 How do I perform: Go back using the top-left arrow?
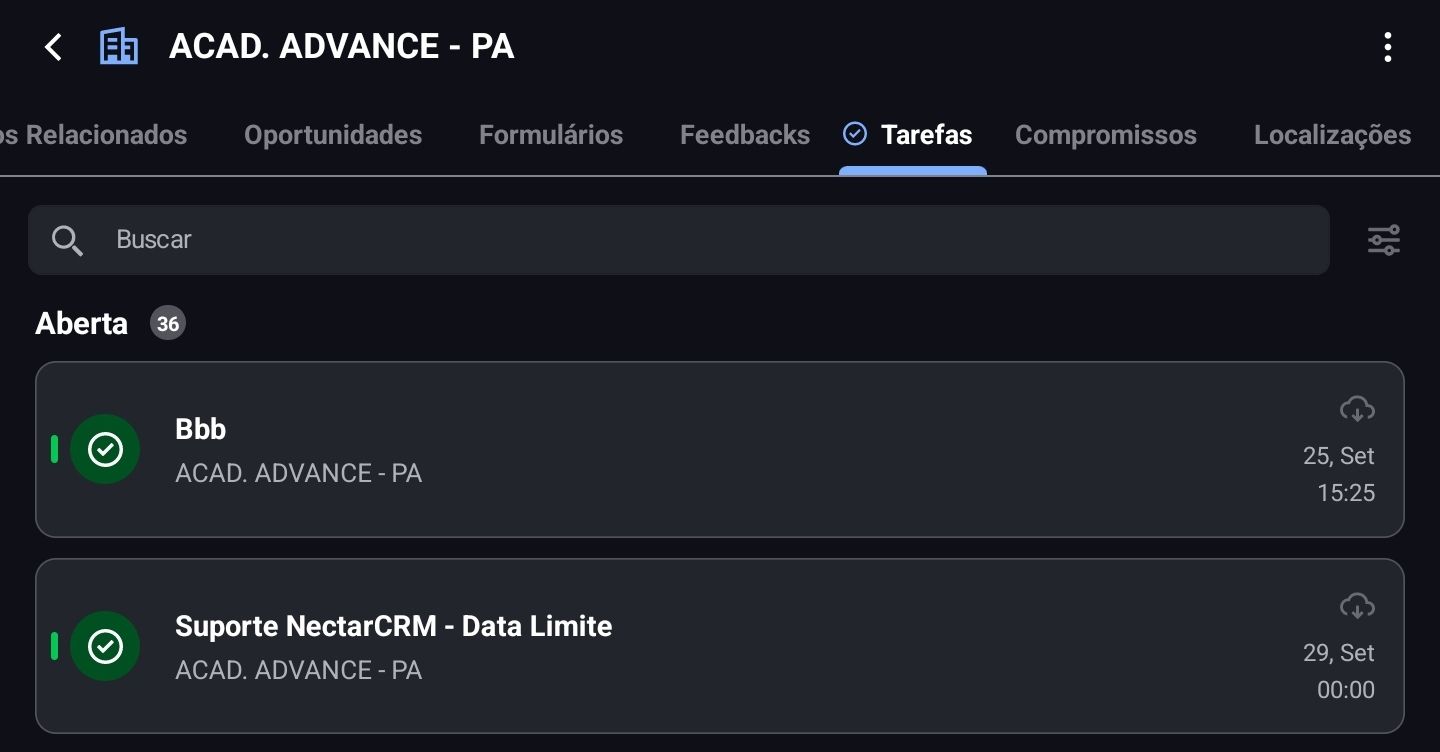point(54,47)
